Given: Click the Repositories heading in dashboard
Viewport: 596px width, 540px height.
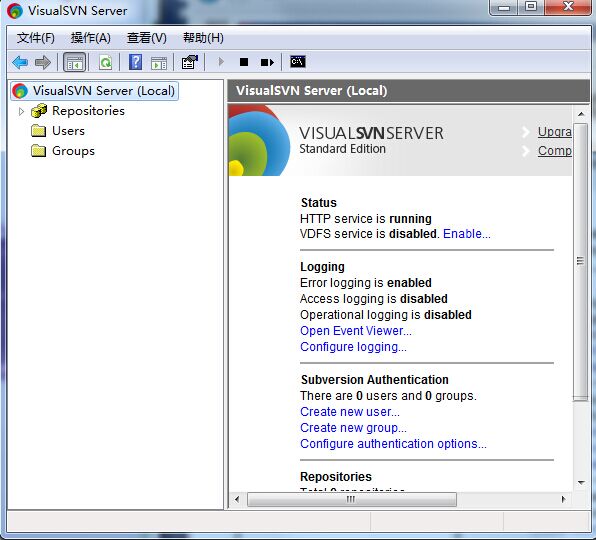Looking at the screenshot, I should point(336,477).
